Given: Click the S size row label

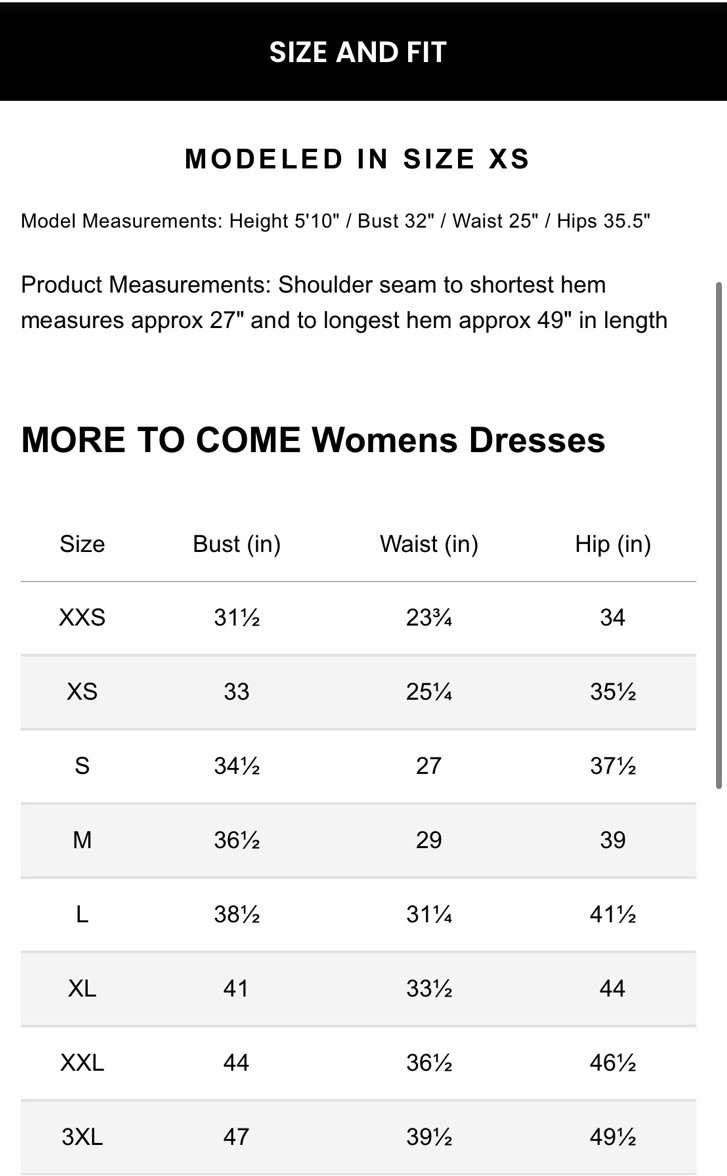Looking at the screenshot, I should pyautogui.click(x=82, y=766).
